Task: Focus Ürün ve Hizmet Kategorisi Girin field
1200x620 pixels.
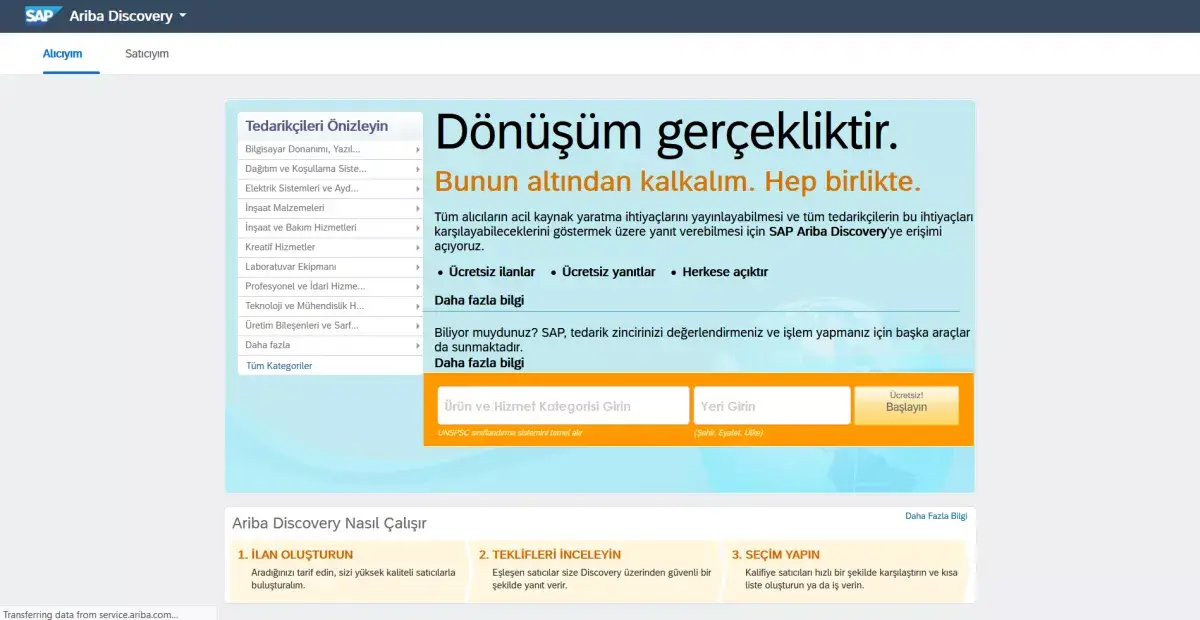Action: coord(564,406)
